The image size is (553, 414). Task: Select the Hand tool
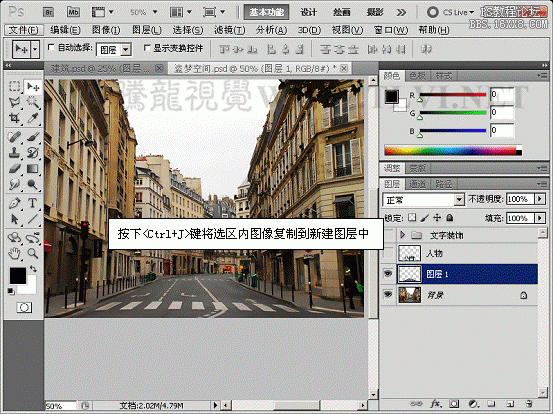14,253
